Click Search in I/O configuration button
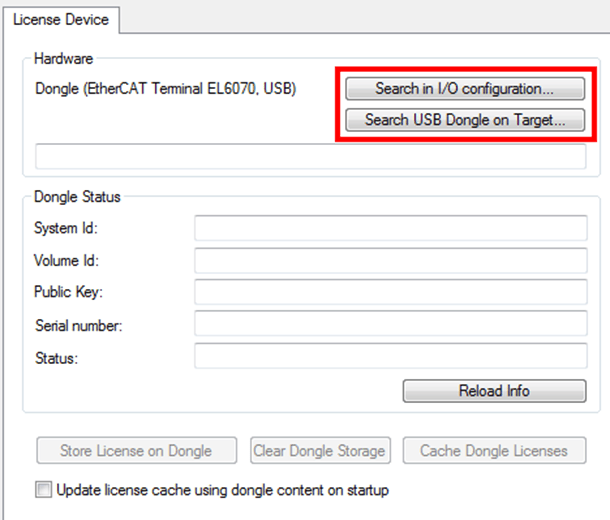This screenshot has height=520, width=610. pos(465,89)
